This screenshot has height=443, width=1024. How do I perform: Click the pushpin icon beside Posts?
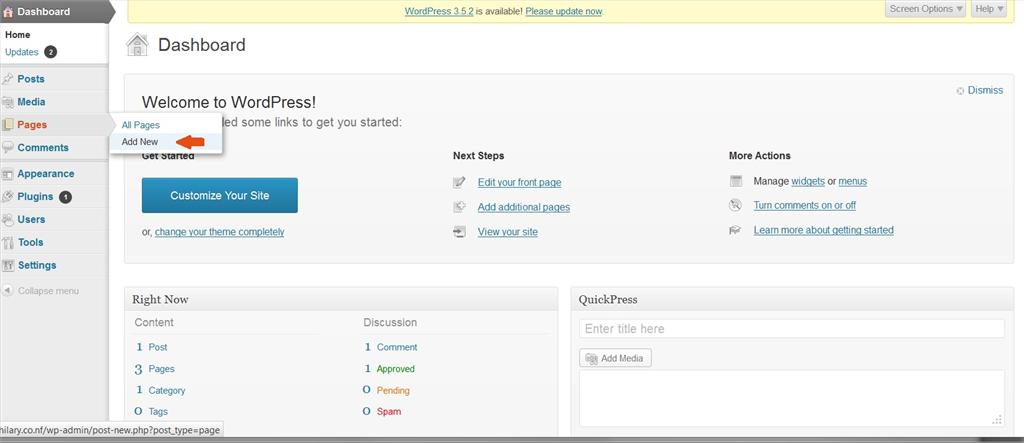(x=8, y=79)
